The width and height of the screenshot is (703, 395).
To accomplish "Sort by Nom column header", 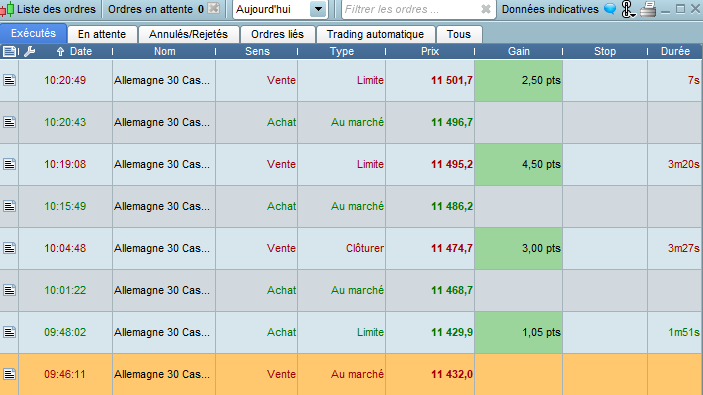I will coord(165,52).
